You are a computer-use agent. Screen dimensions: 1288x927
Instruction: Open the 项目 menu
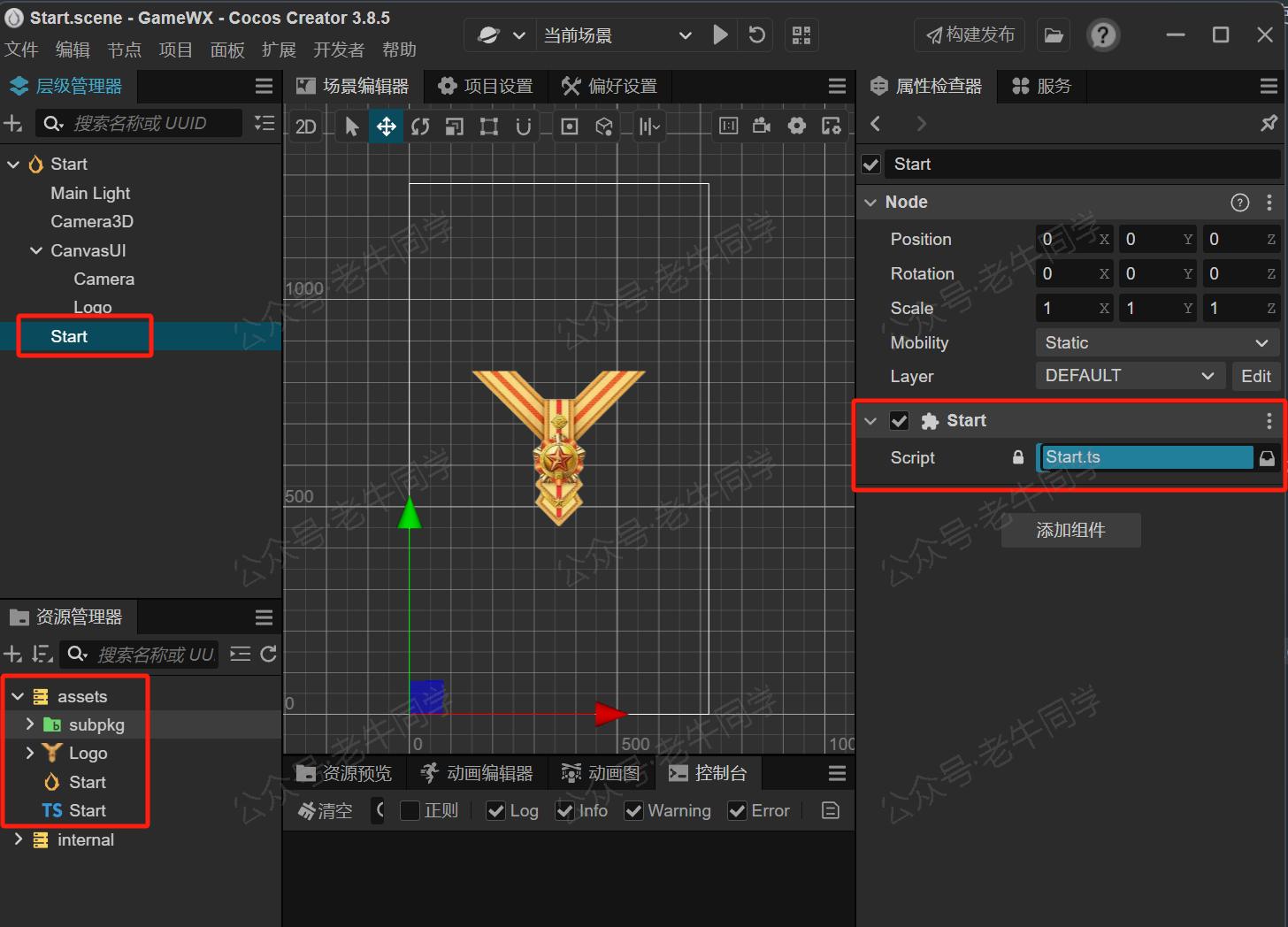(x=175, y=50)
